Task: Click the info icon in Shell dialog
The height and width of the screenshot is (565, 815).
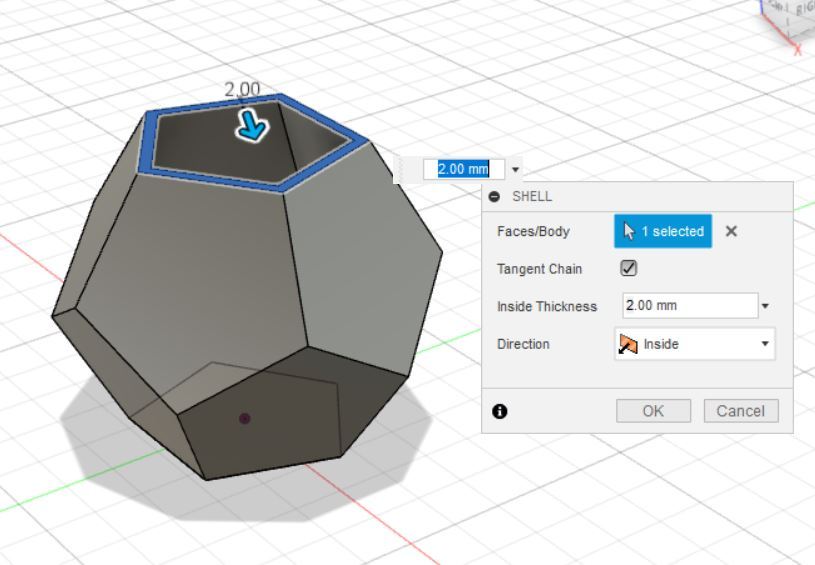Action: [x=499, y=411]
